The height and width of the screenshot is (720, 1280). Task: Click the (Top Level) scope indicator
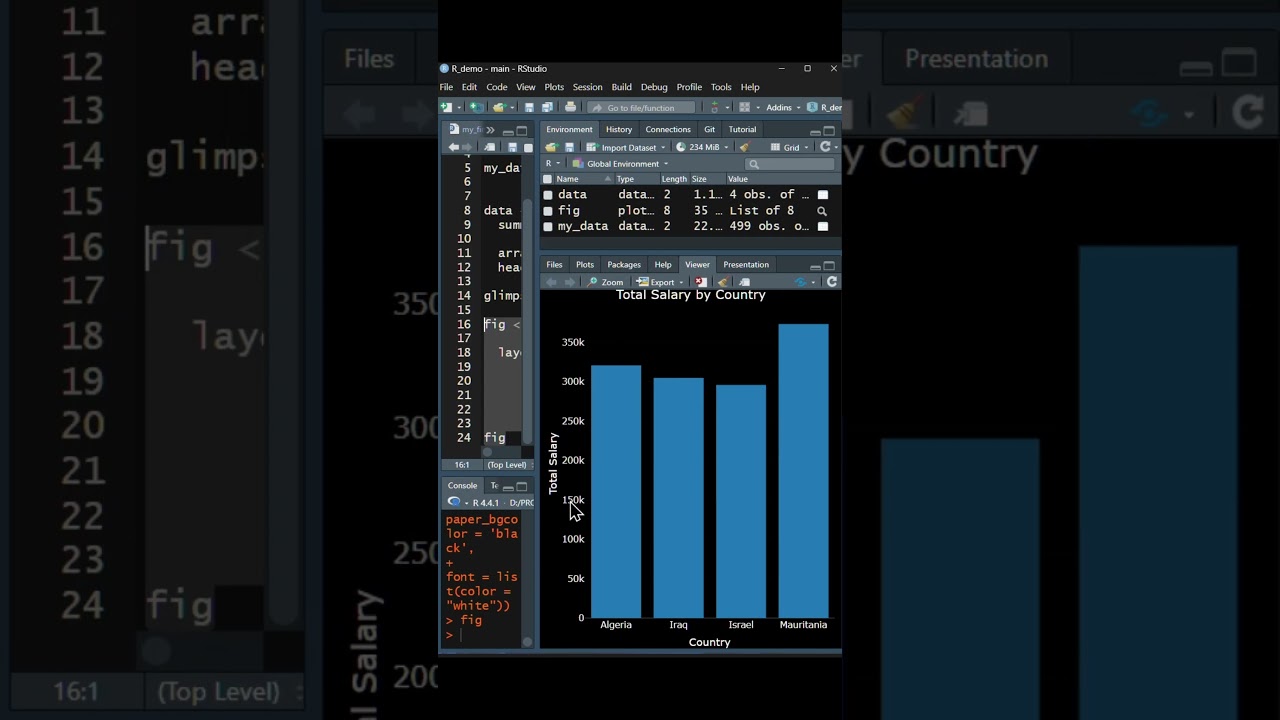[507, 465]
